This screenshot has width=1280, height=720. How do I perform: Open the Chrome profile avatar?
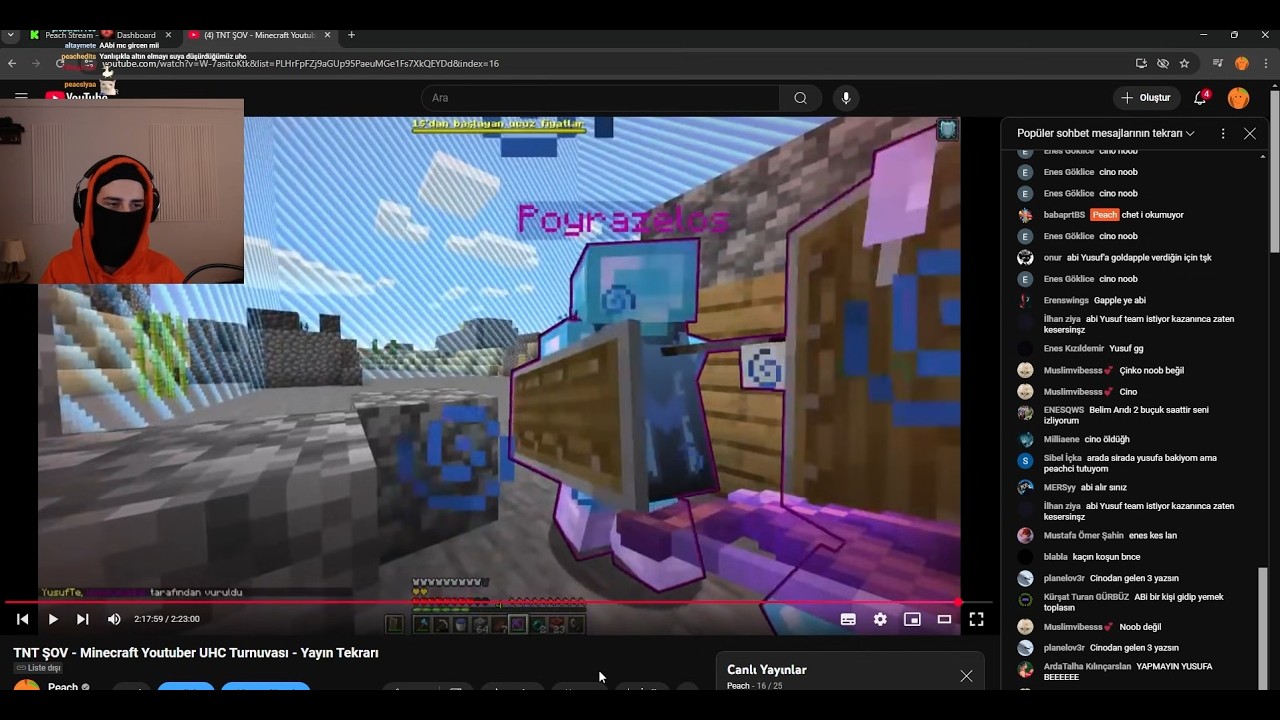click(1242, 63)
